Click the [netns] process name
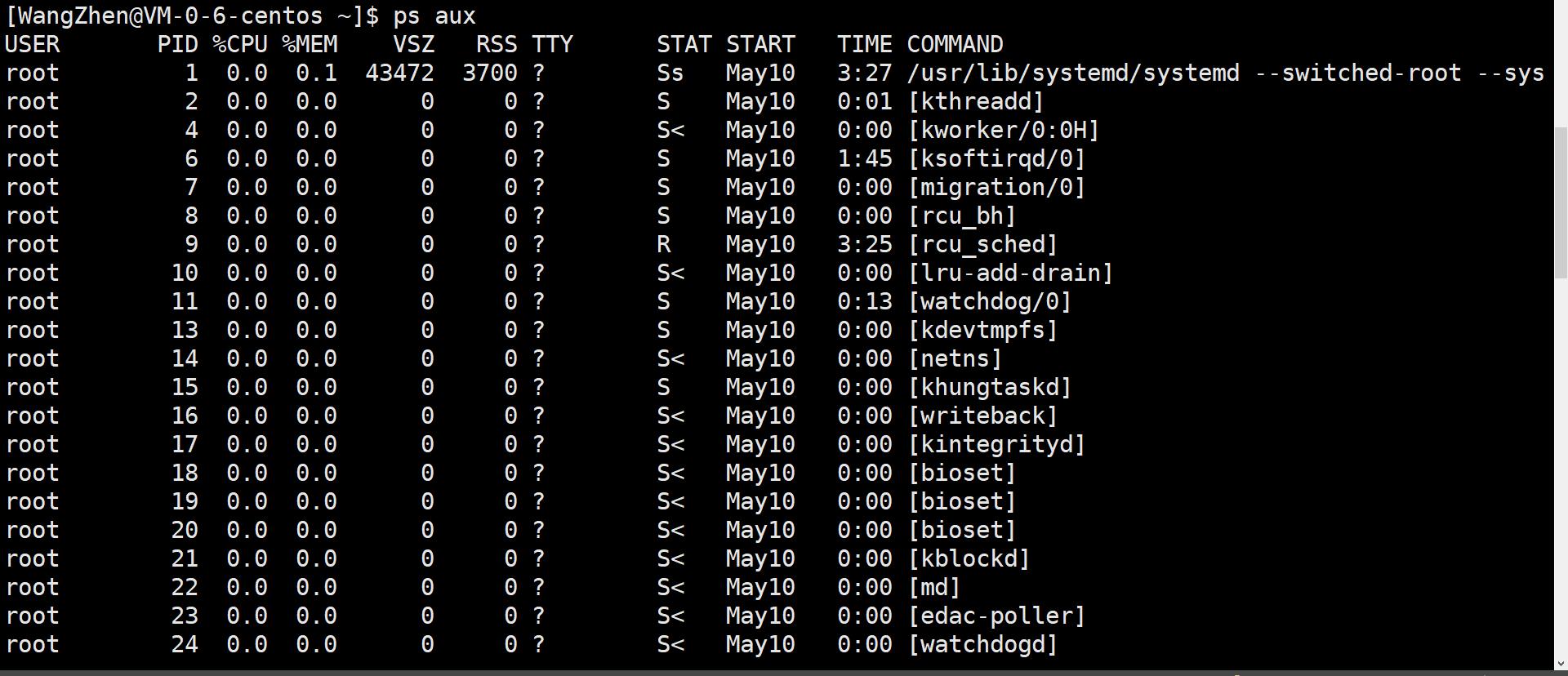 [955, 358]
